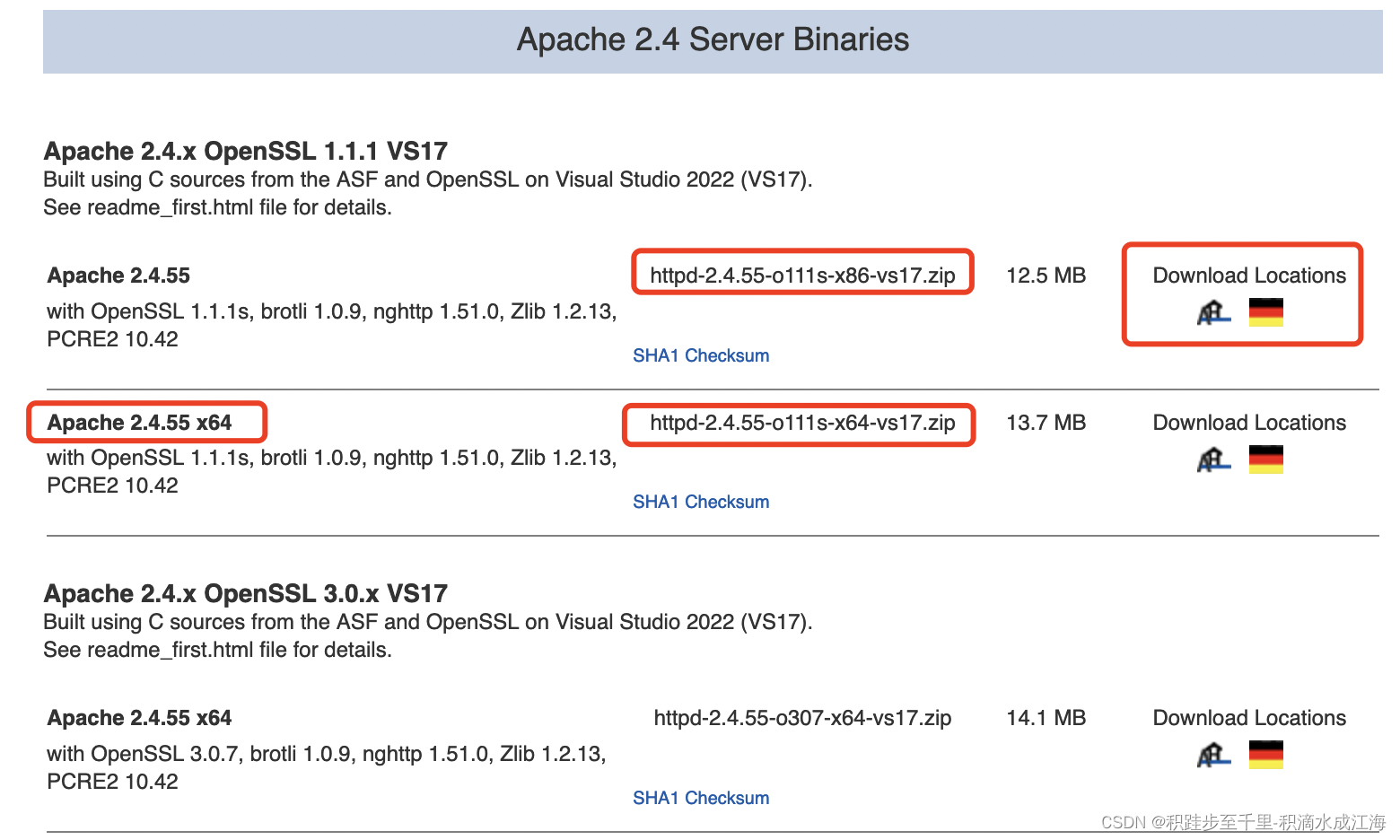Image resolution: width=1400 pixels, height=840 pixels.
Task: Click the Apache 2.4 Server Binaries header
Action: click(713, 40)
